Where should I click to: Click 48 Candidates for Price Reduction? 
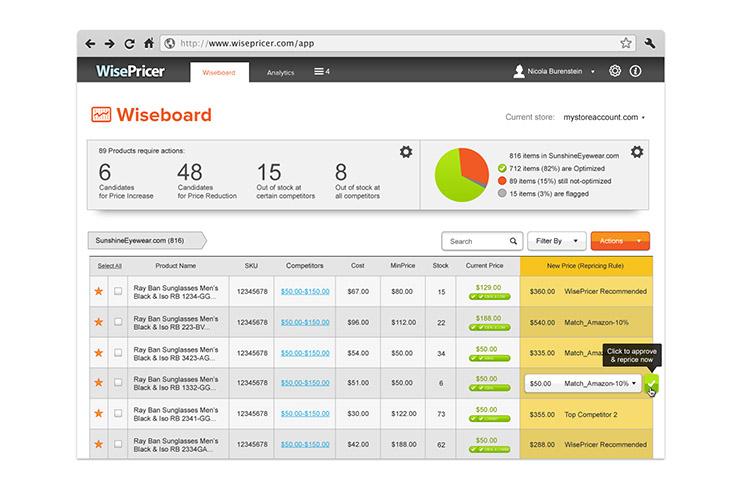pos(207,181)
